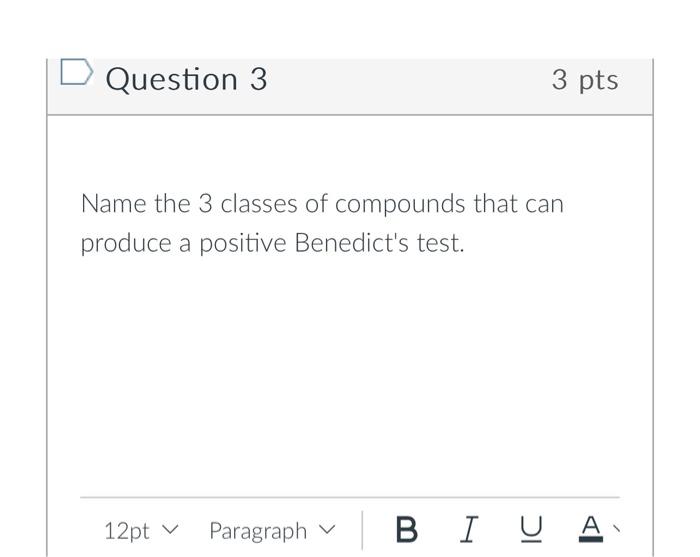The width and height of the screenshot is (700, 557).
Task: Open the 12pt font size dropdown
Action: pos(141,531)
